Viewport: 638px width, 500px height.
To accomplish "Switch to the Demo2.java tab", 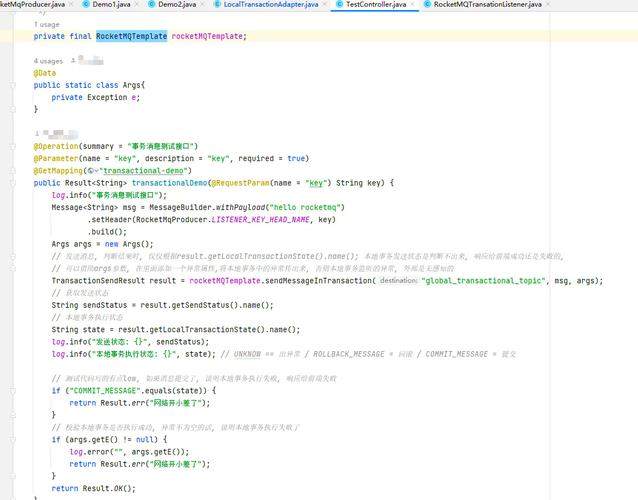I will (x=177, y=4).
